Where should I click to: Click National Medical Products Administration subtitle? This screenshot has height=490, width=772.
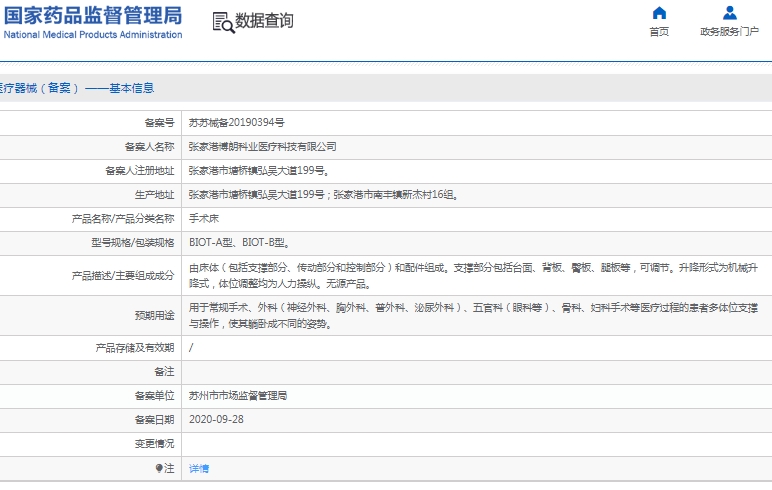coord(93,35)
